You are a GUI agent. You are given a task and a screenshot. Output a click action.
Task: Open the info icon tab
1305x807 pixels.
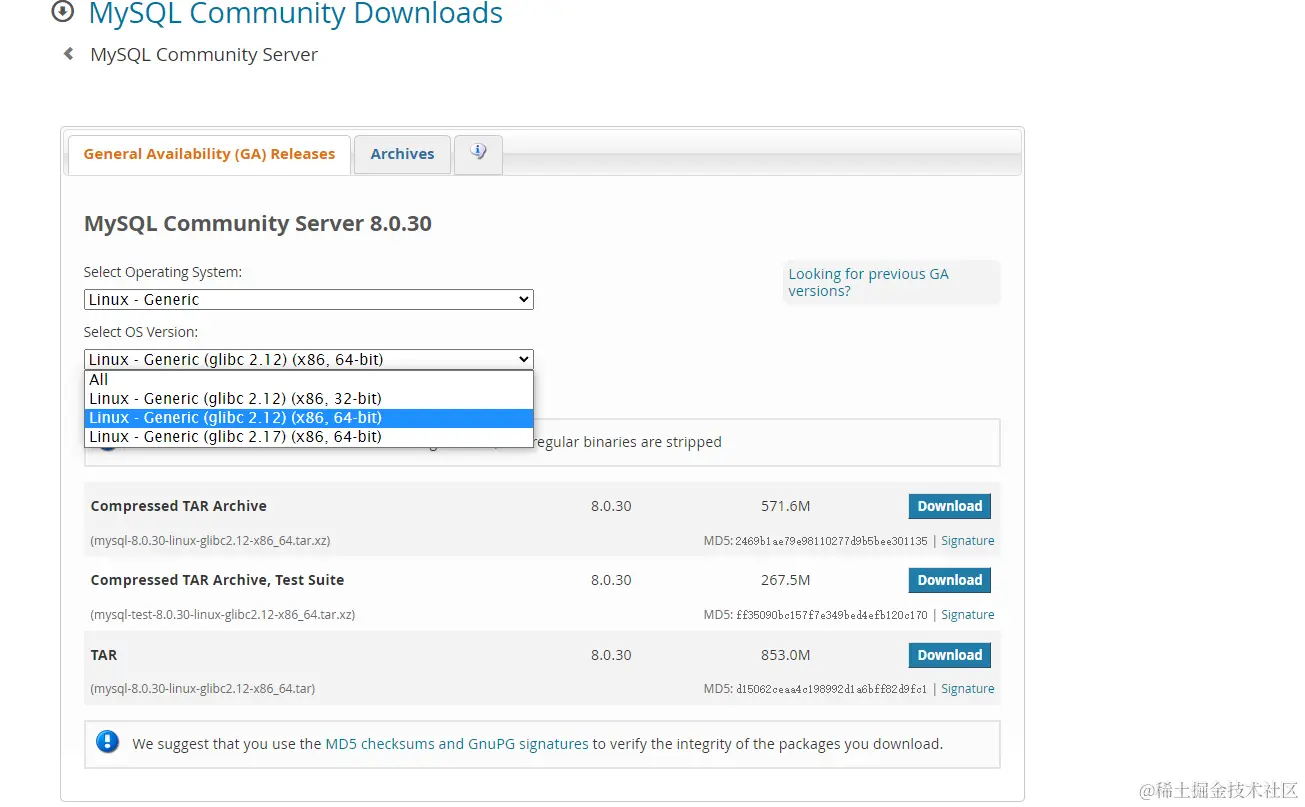[x=478, y=153]
